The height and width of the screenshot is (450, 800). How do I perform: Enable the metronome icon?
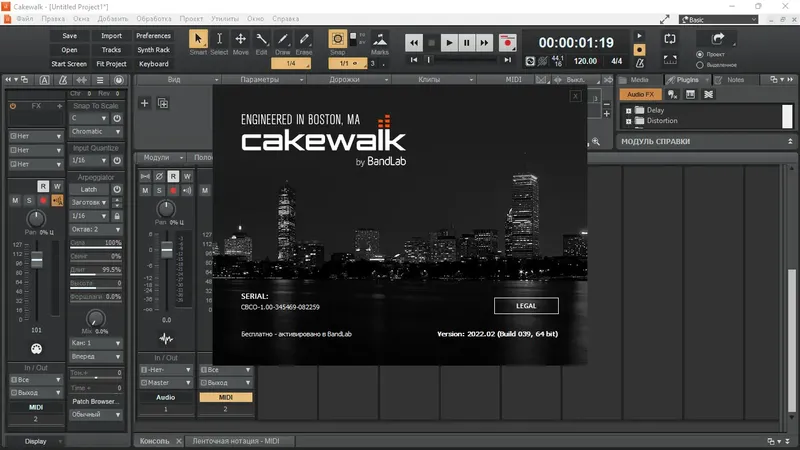(639, 63)
